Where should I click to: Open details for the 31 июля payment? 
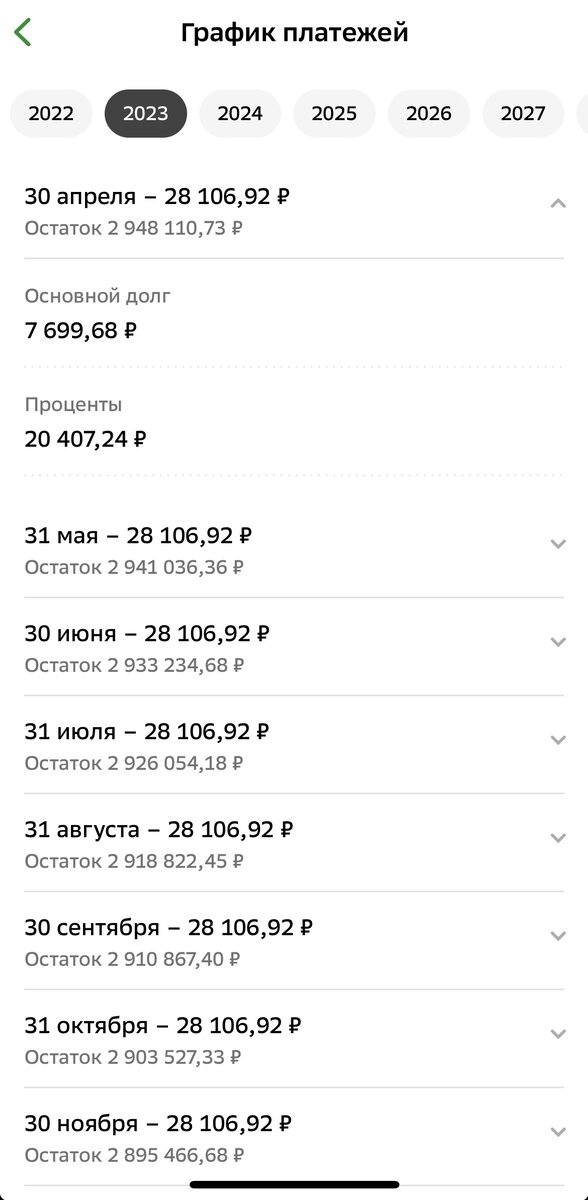(560, 741)
